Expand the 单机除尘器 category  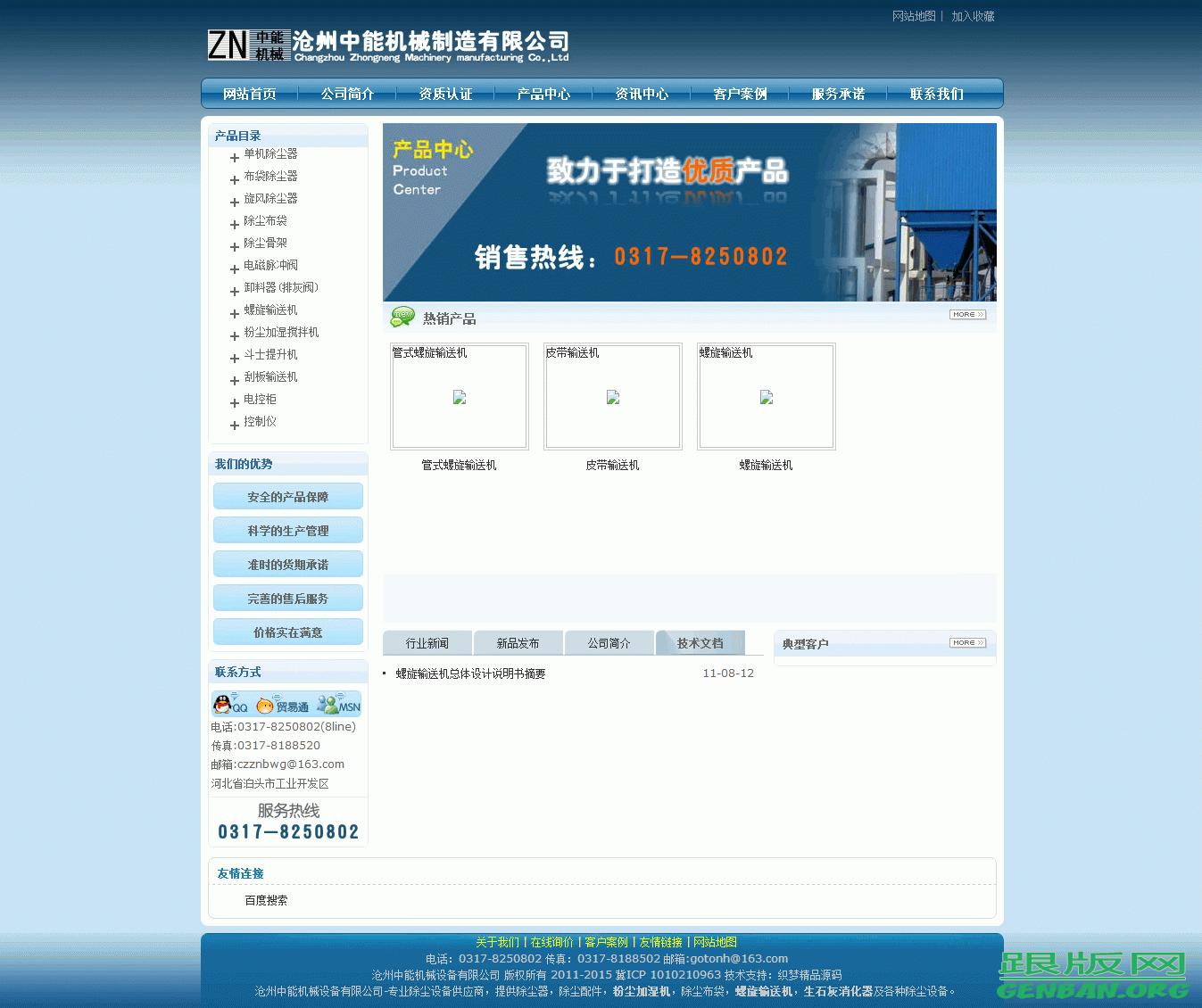tap(269, 153)
